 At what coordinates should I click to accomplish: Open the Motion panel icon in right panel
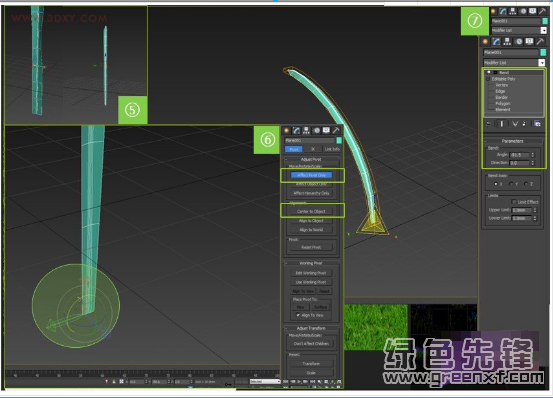point(519,42)
